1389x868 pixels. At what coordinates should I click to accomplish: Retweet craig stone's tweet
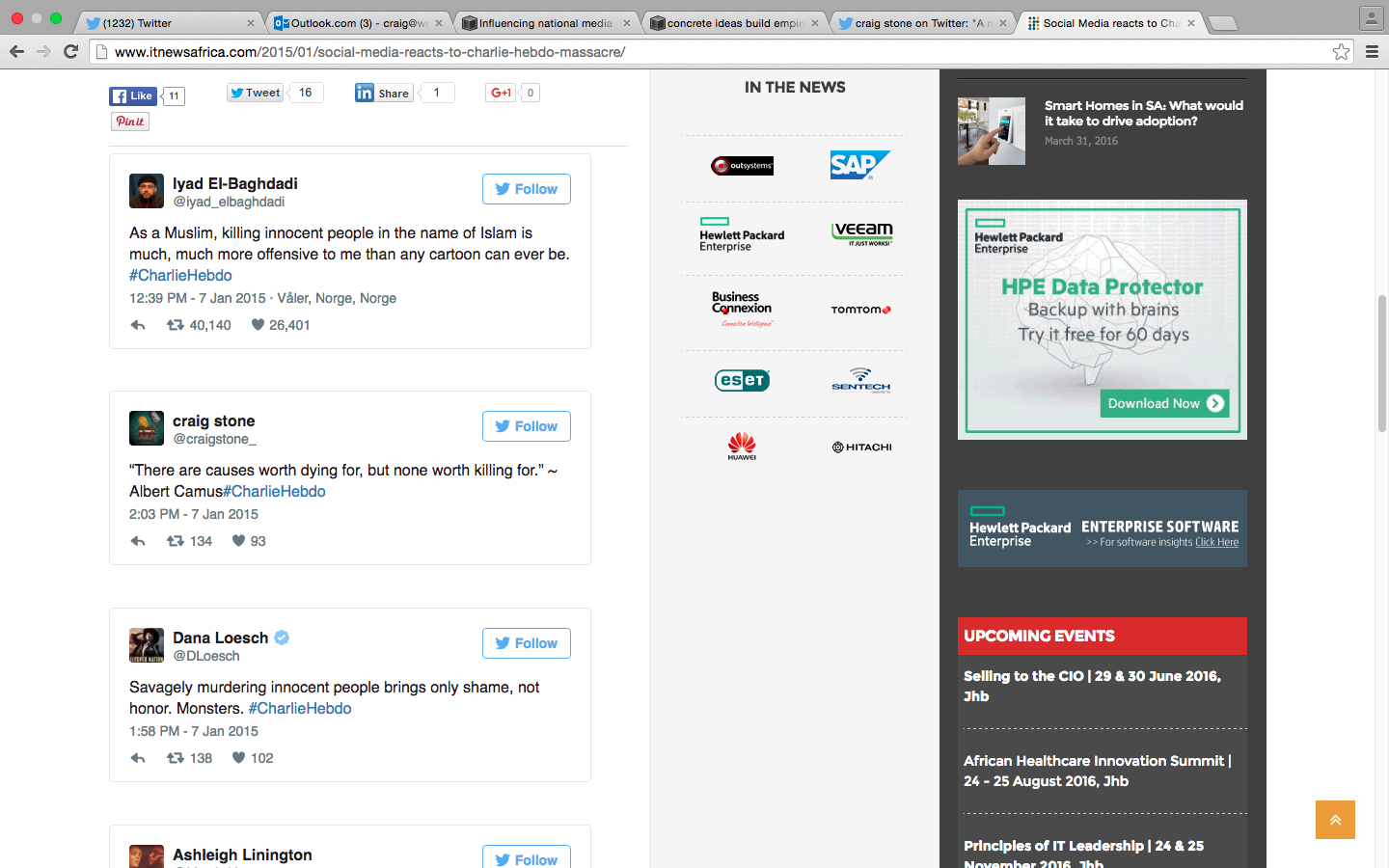coord(176,541)
